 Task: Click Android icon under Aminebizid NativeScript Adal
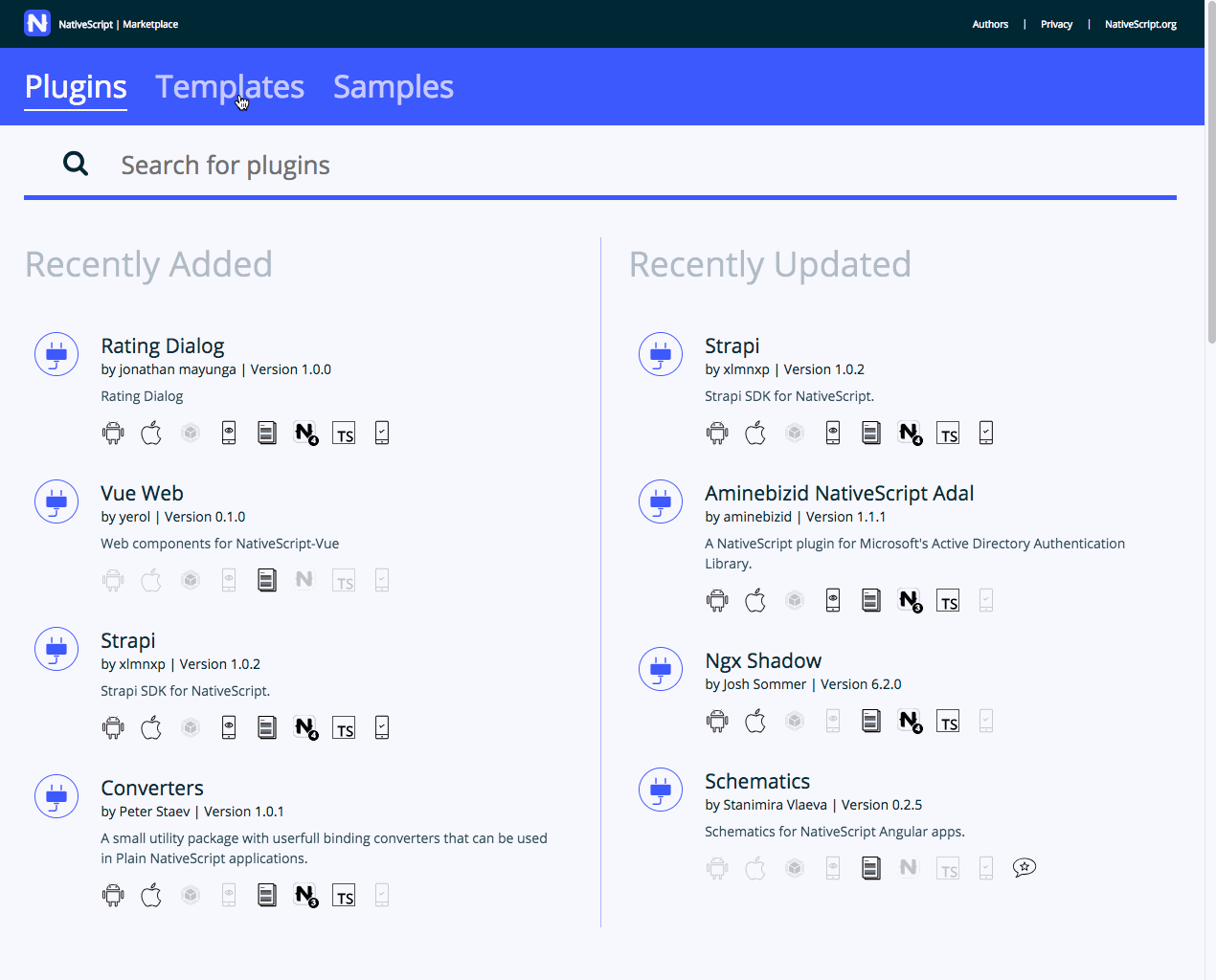(x=717, y=601)
